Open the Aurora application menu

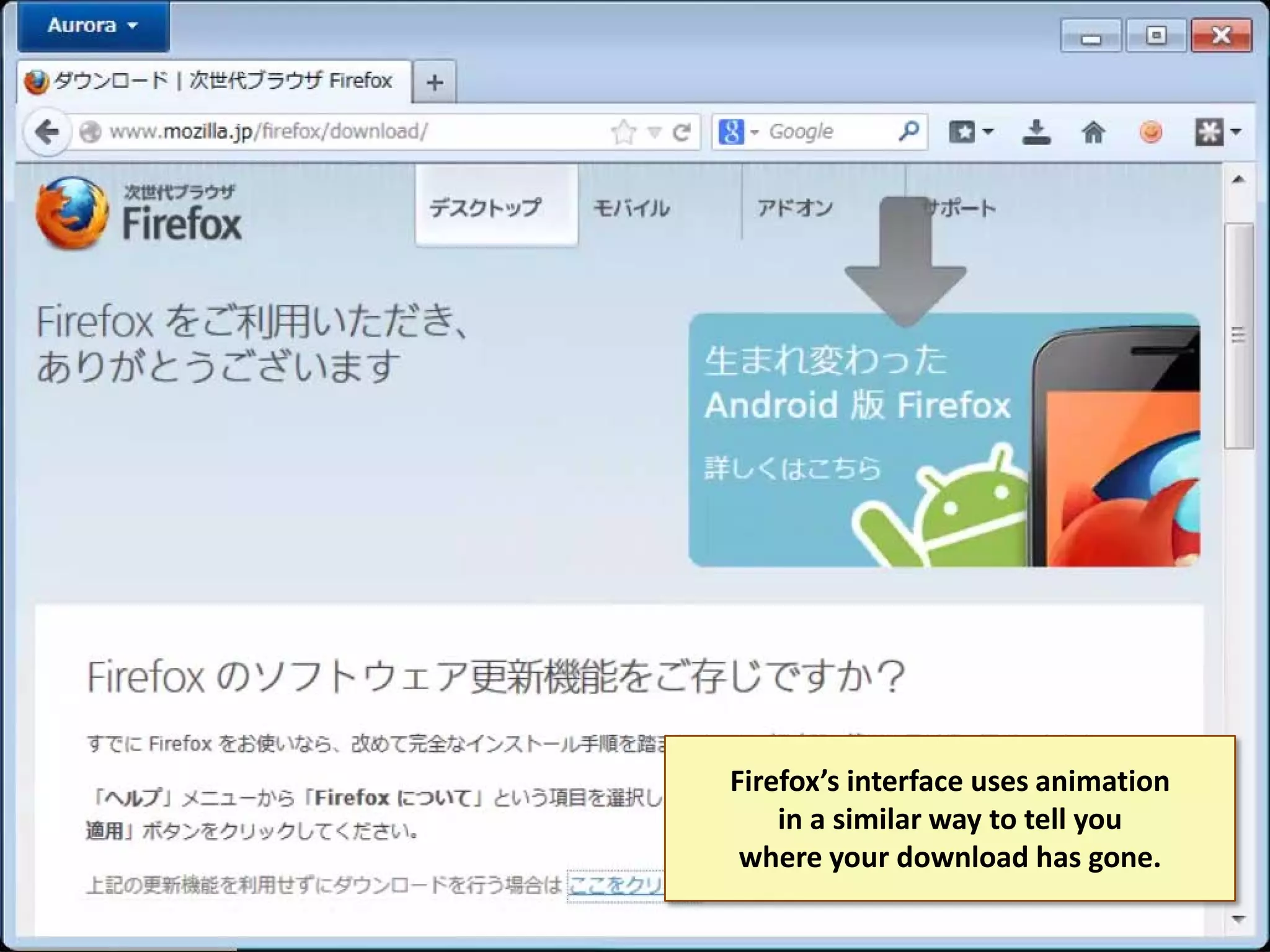(93, 26)
